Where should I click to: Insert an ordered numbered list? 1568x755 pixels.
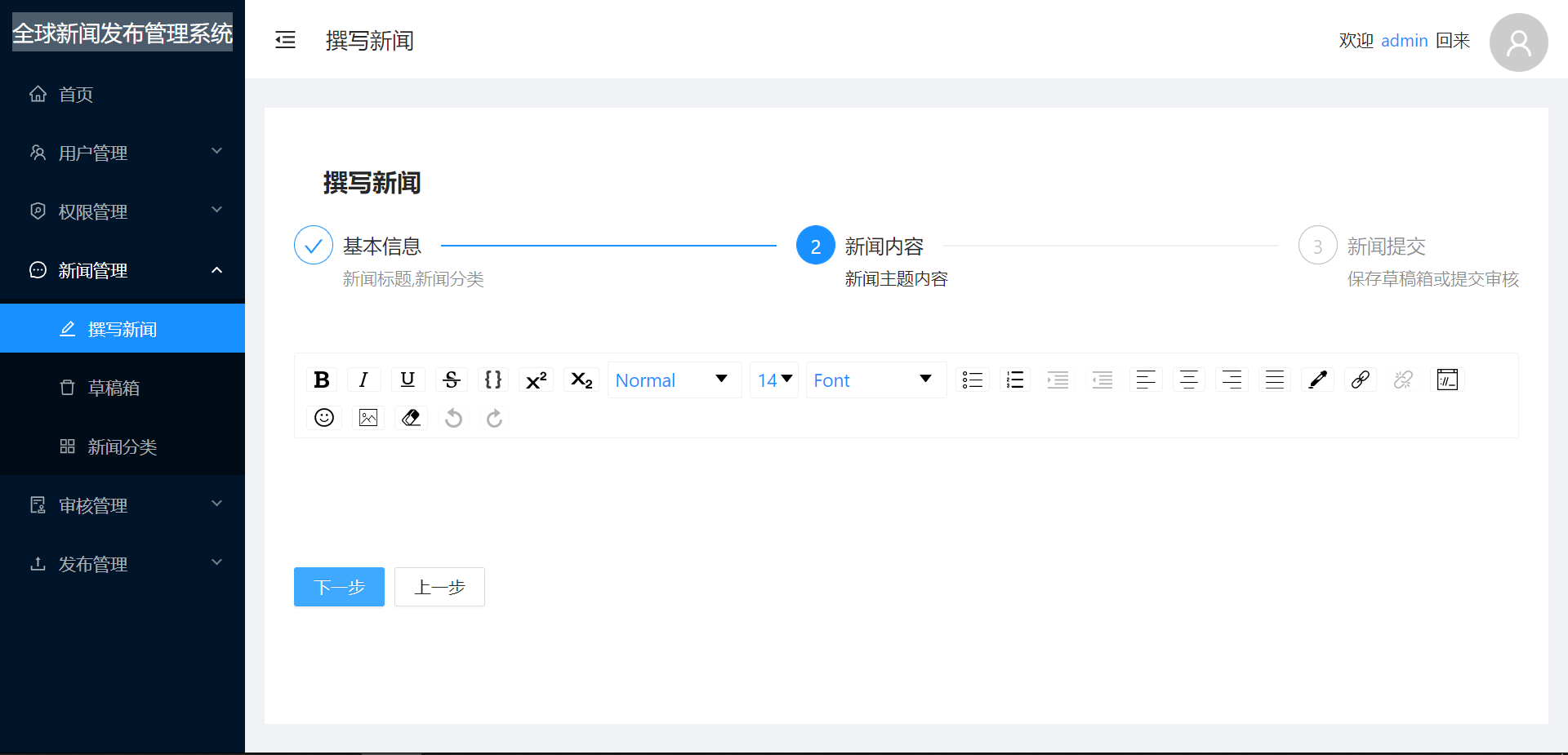coord(1015,380)
